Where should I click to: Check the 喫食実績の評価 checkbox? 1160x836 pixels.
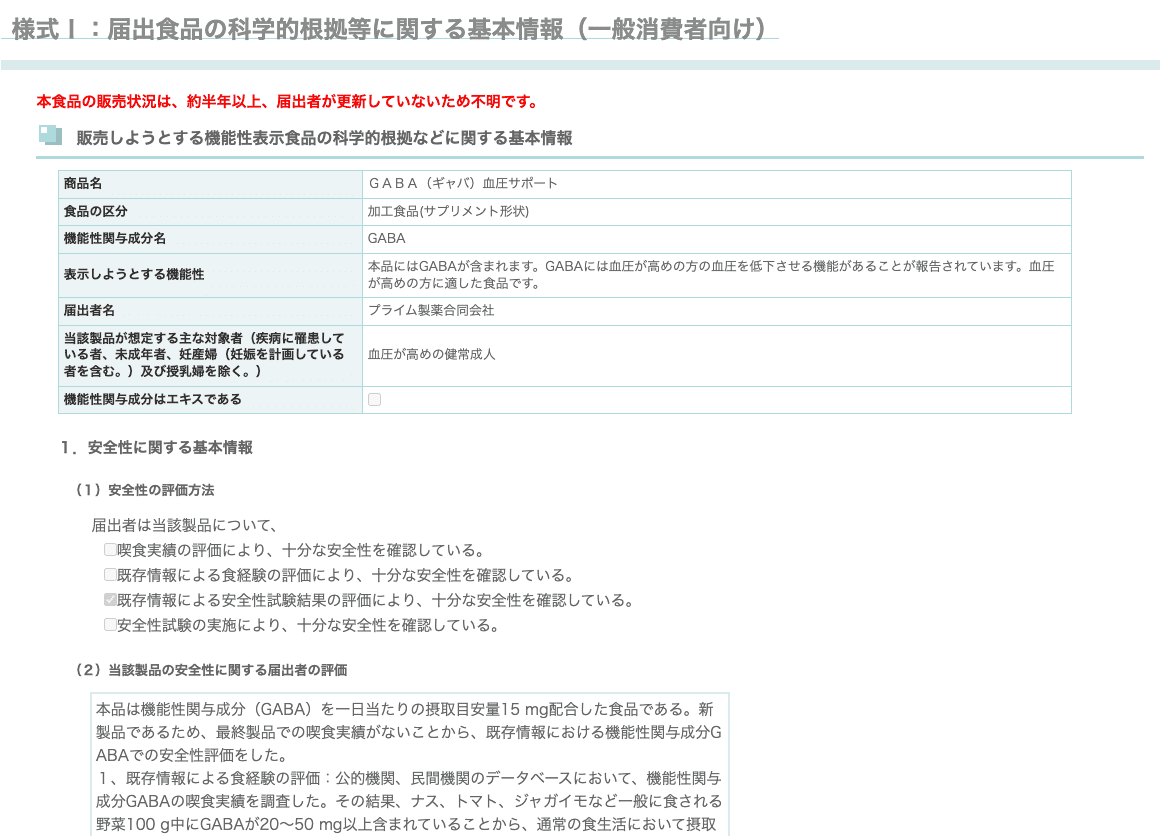coord(110,548)
